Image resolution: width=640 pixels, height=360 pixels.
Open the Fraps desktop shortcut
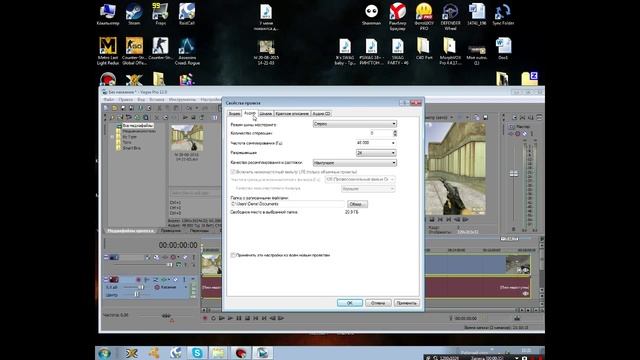click(160, 15)
